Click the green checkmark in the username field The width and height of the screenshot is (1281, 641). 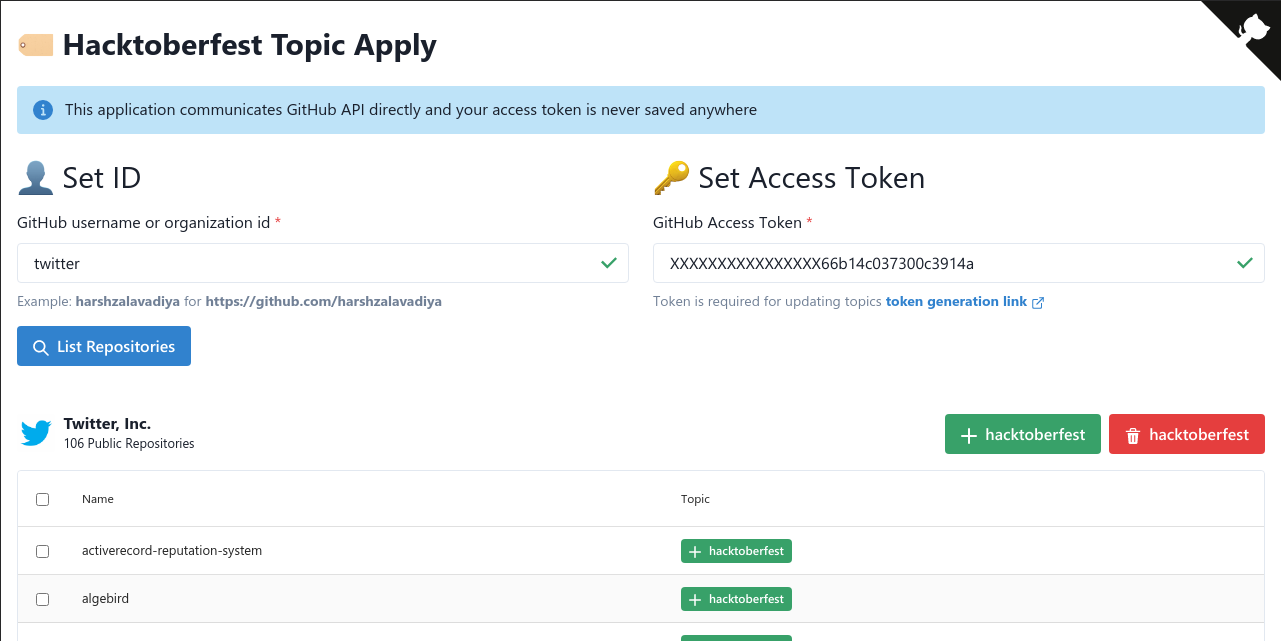click(608, 263)
